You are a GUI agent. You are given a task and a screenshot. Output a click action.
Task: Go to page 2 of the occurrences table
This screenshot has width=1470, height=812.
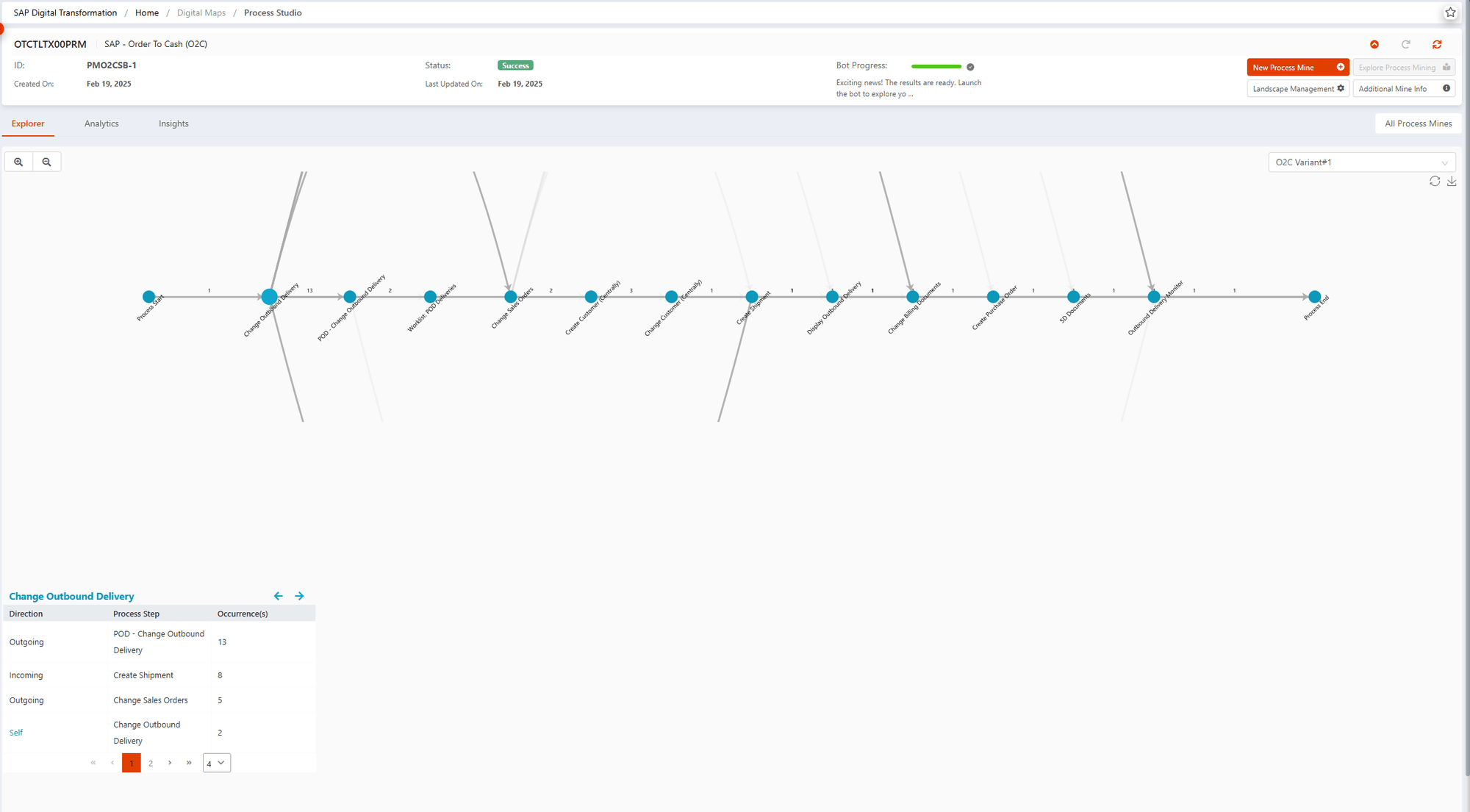(x=151, y=763)
